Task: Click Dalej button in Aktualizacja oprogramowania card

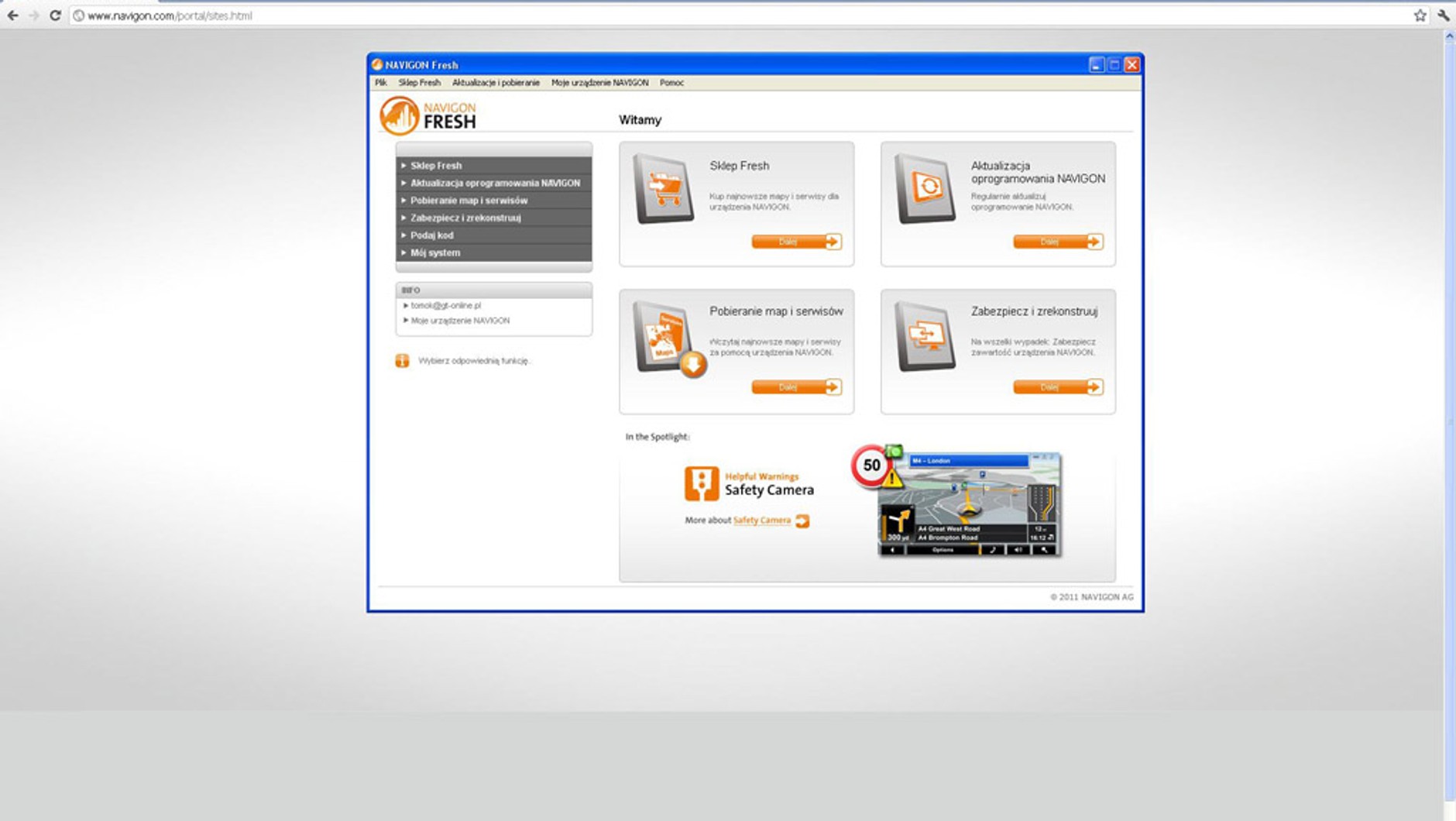Action: [x=1058, y=242]
